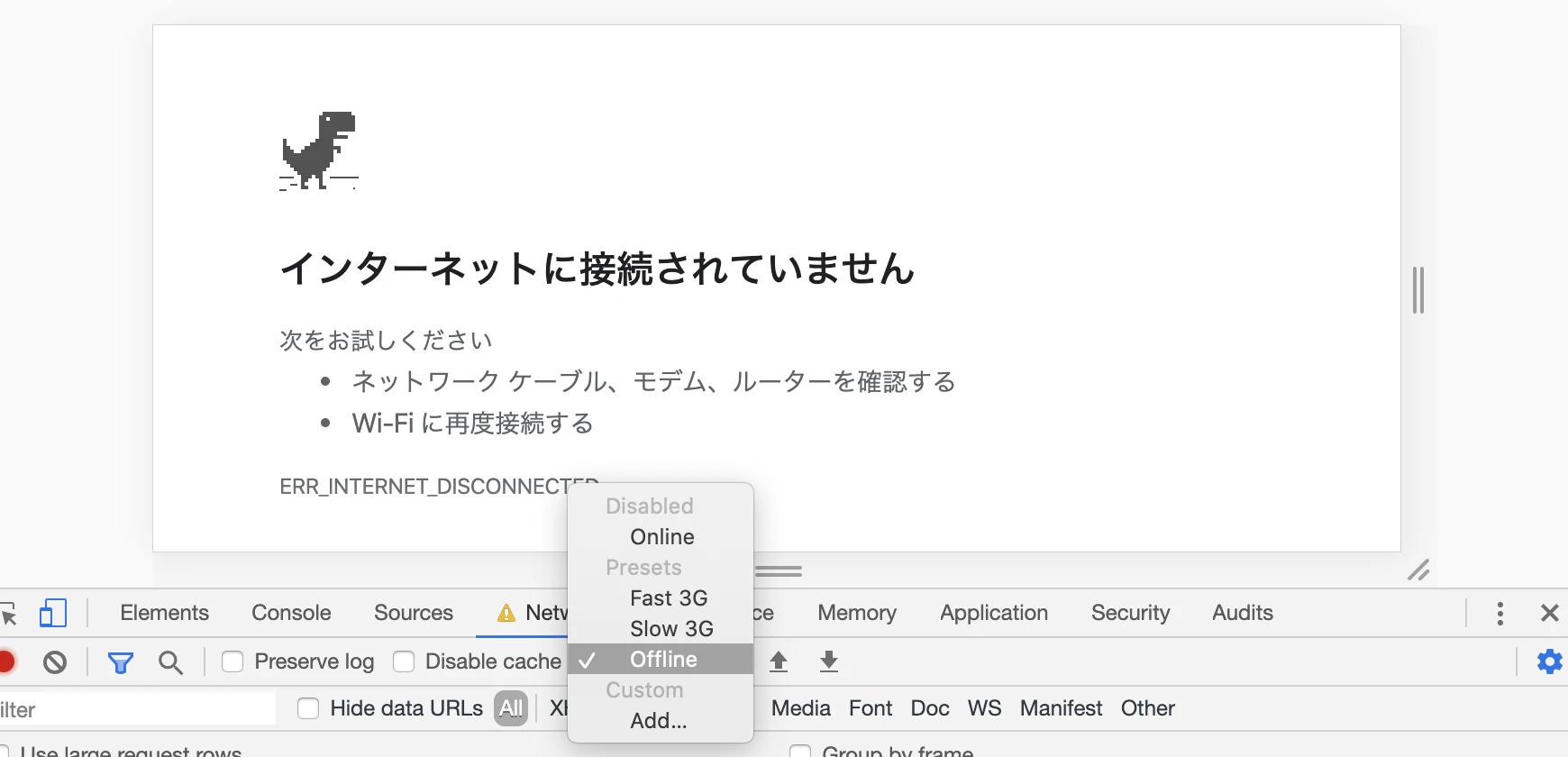Viewport: 1568px width, 757px height.
Task: Check the Disable cache option
Action: [x=404, y=661]
